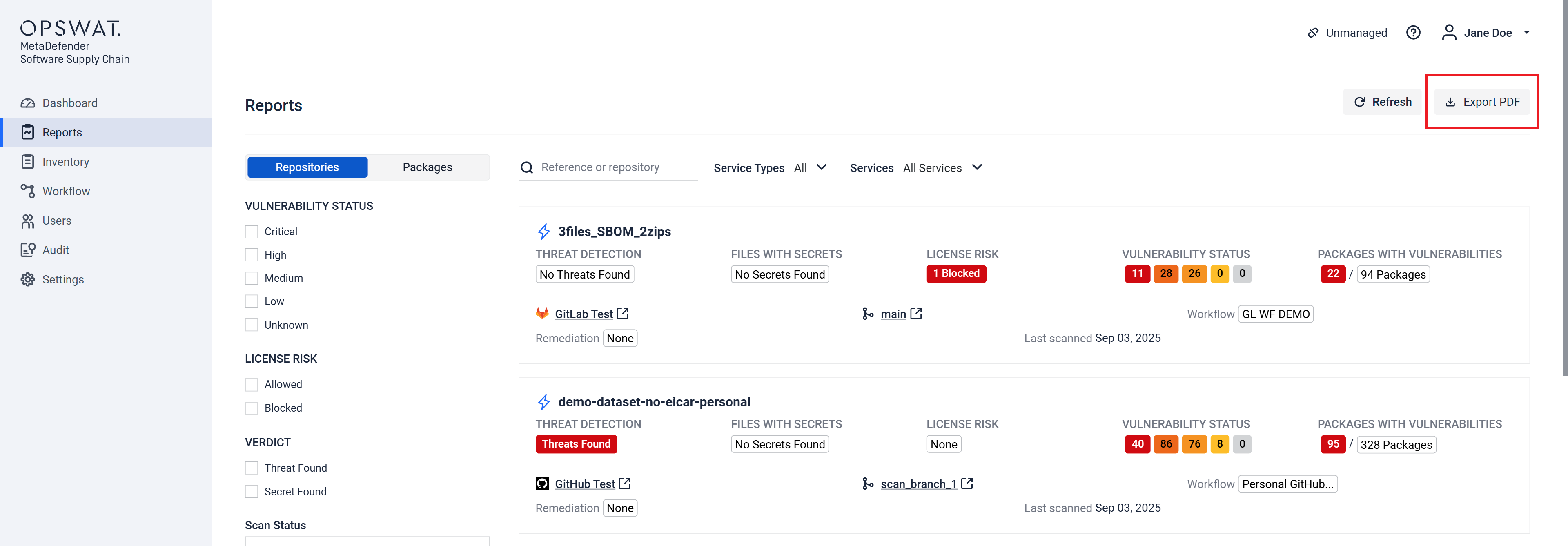Screen dimensions: 1568x546
Task: Open external link icon beside GitLab Test
Action: [623, 314]
